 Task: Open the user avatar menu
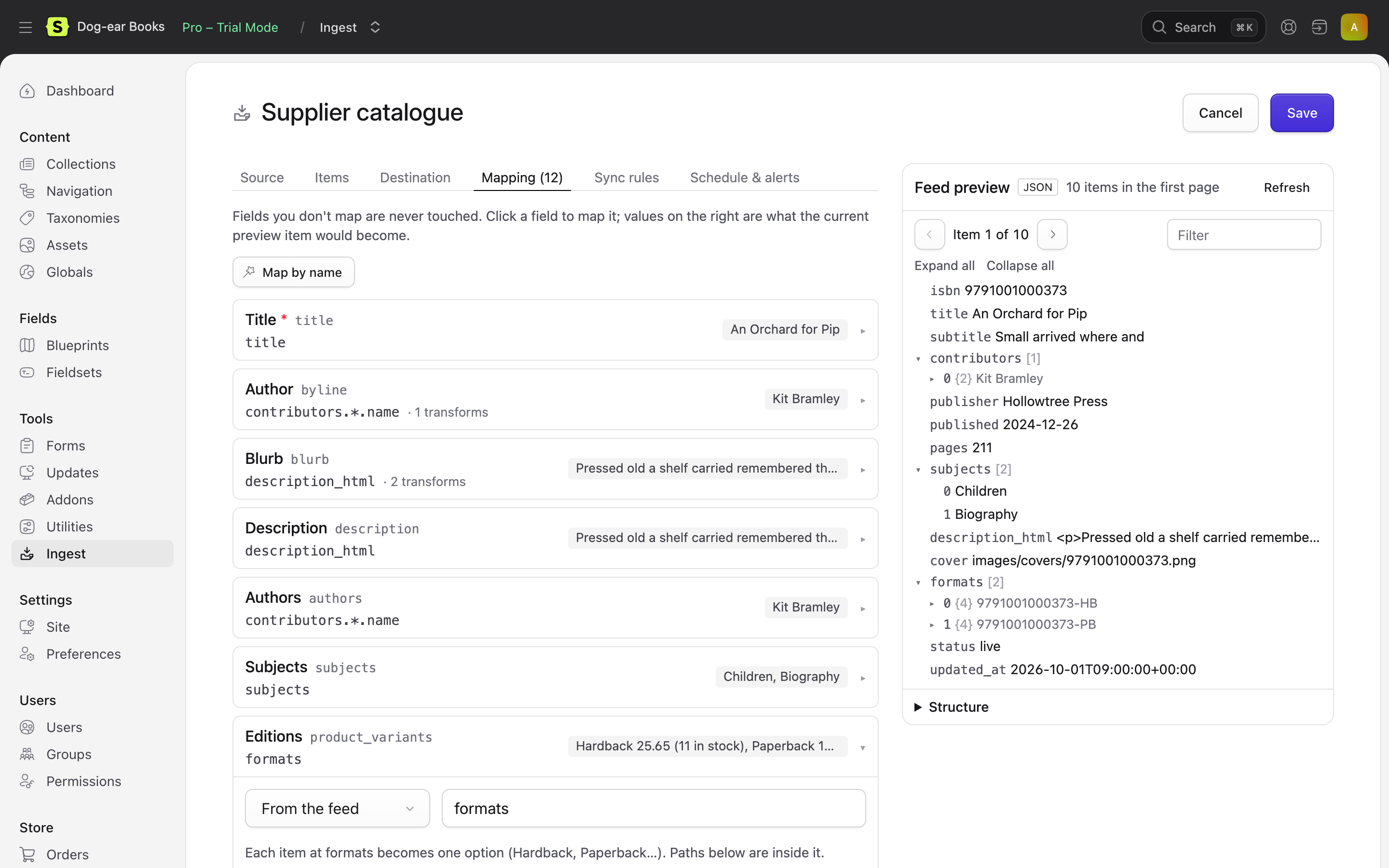[x=1354, y=27]
